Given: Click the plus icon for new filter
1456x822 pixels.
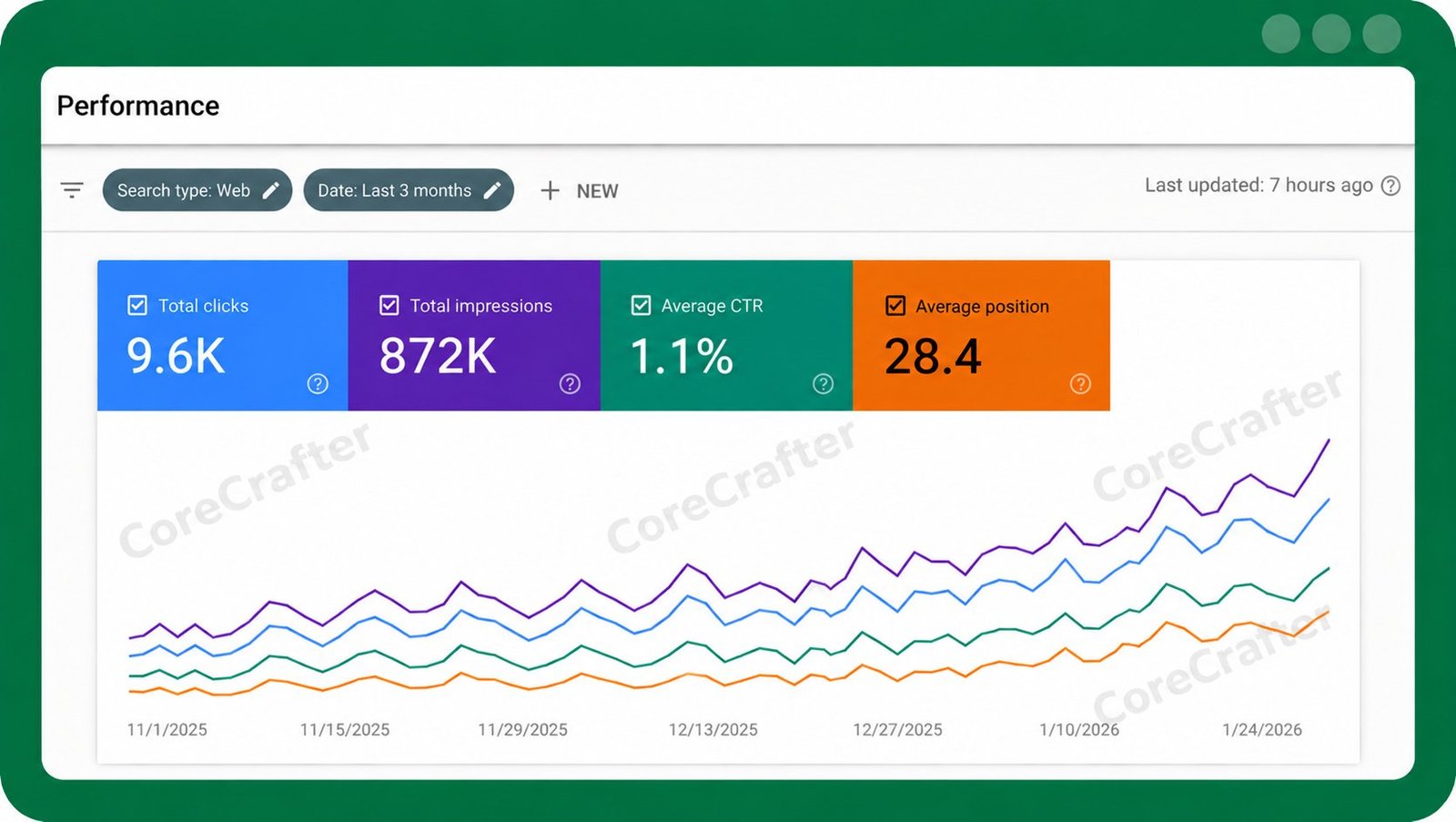Looking at the screenshot, I should (x=550, y=191).
